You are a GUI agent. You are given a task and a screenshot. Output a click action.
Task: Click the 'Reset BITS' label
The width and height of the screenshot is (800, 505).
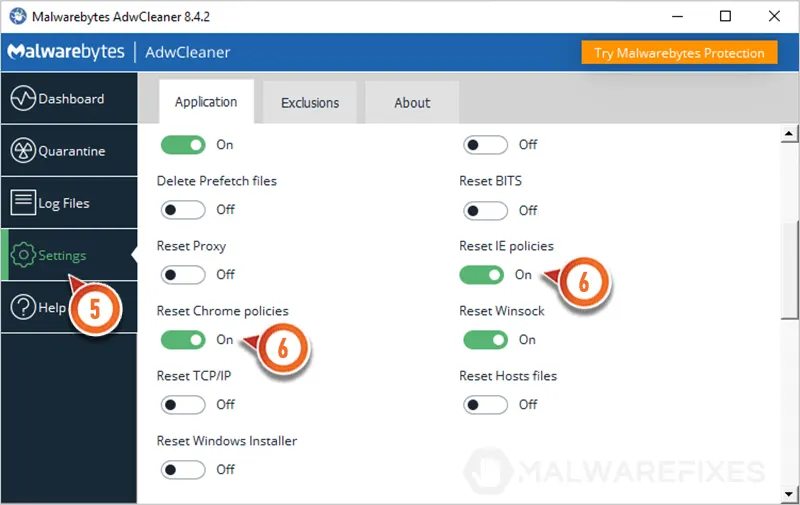490,181
